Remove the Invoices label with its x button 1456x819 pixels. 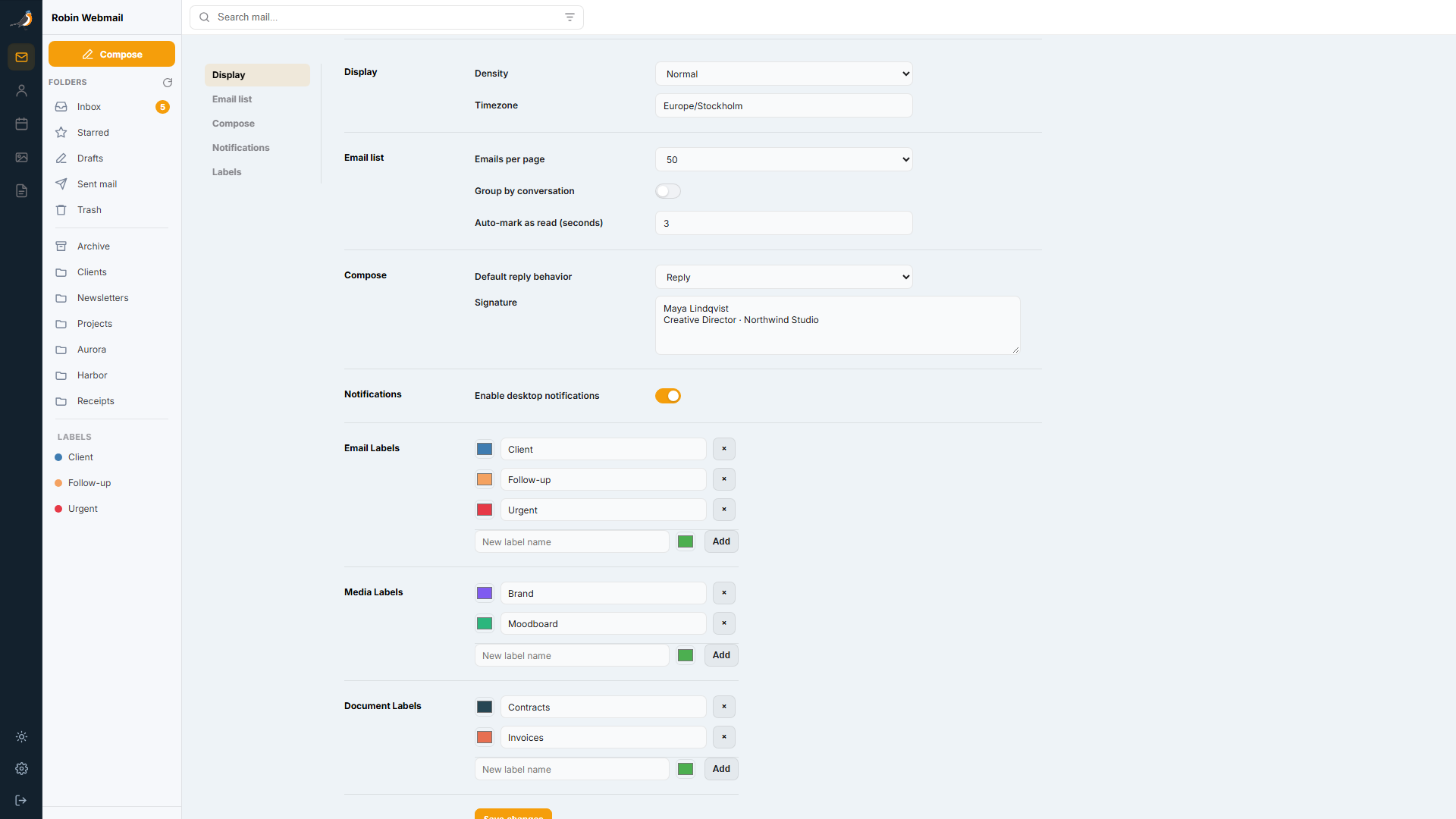click(724, 737)
